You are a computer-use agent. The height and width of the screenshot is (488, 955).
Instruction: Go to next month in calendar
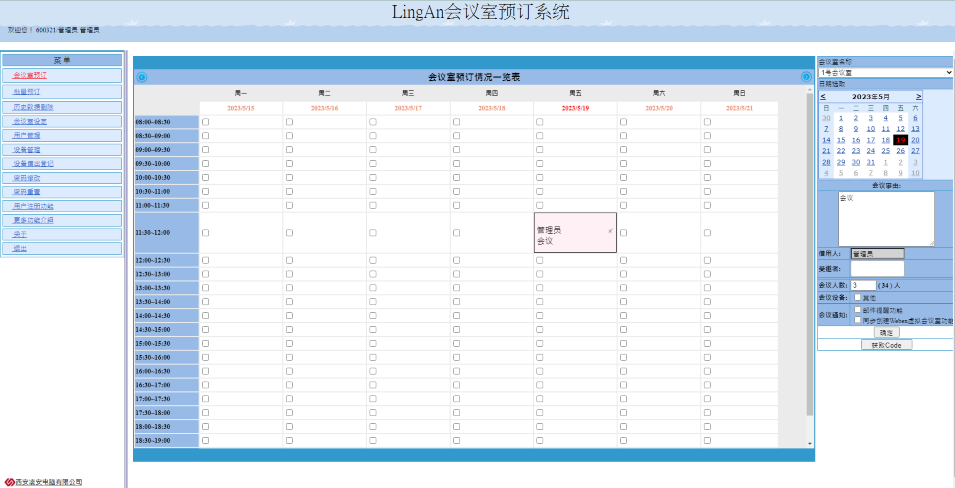(x=918, y=96)
